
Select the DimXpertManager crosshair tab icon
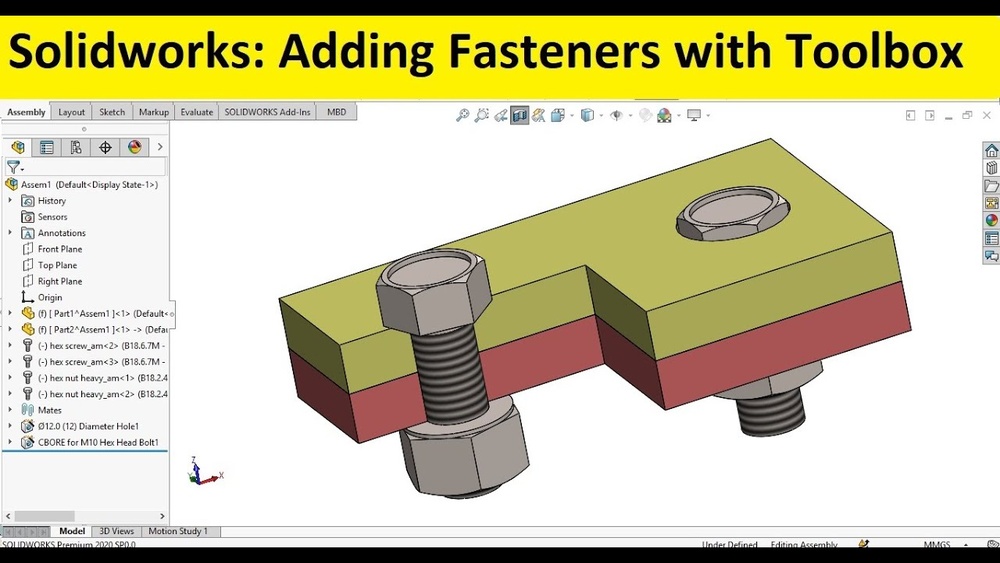point(105,147)
